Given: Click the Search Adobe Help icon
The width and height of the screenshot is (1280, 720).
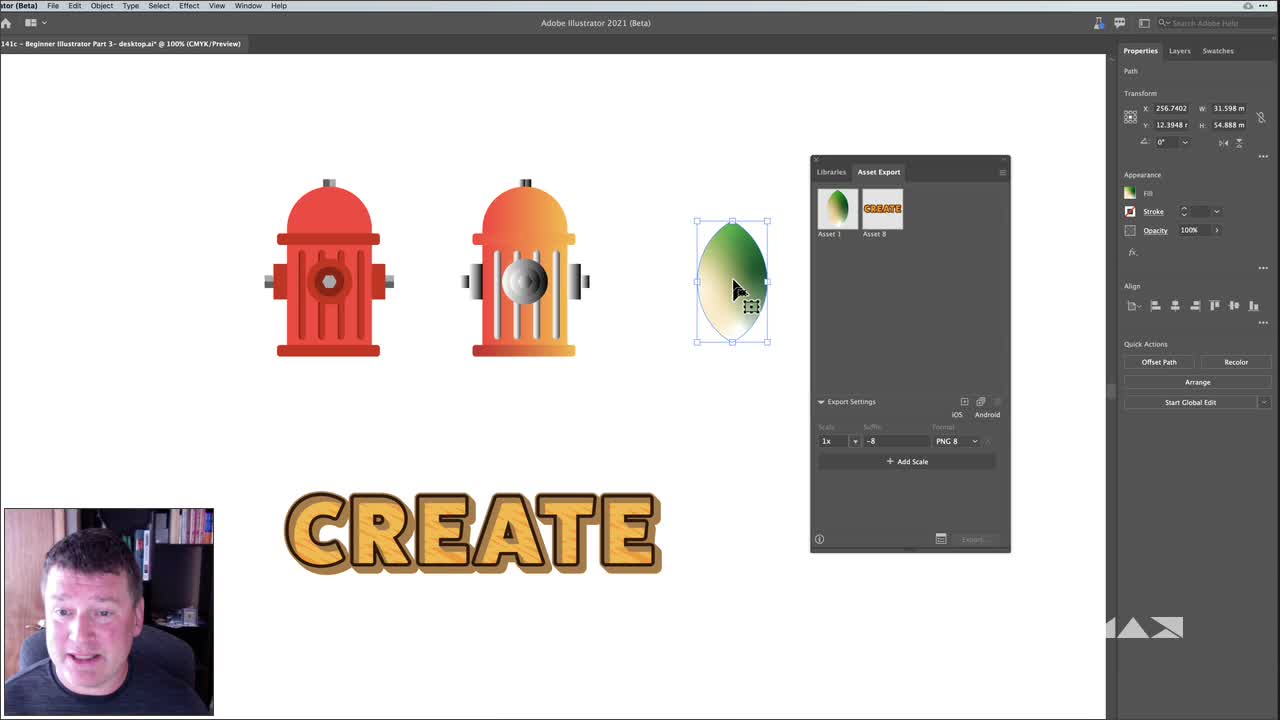Looking at the screenshot, I should (x=1160, y=23).
